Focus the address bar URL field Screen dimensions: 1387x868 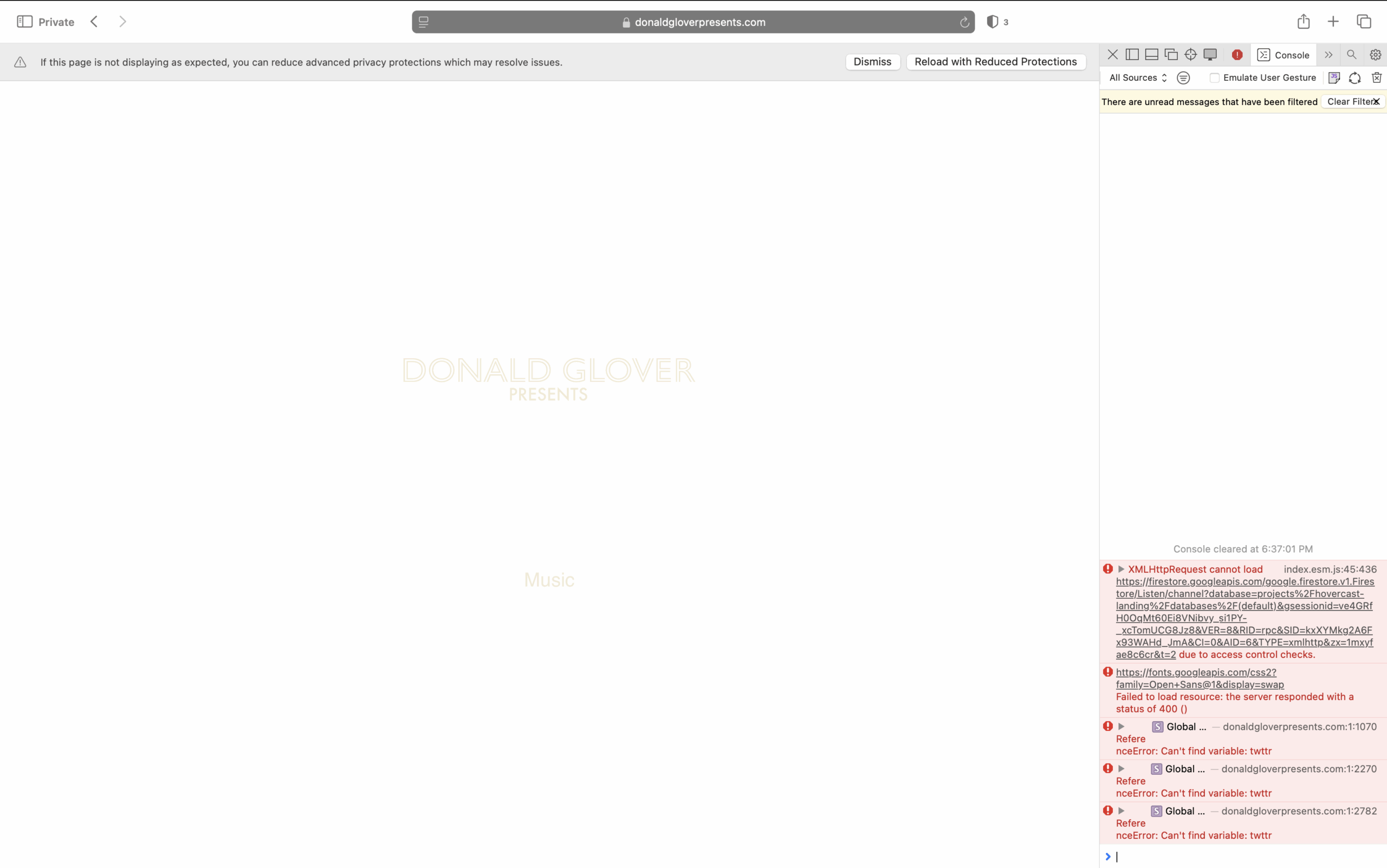(x=693, y=22)
